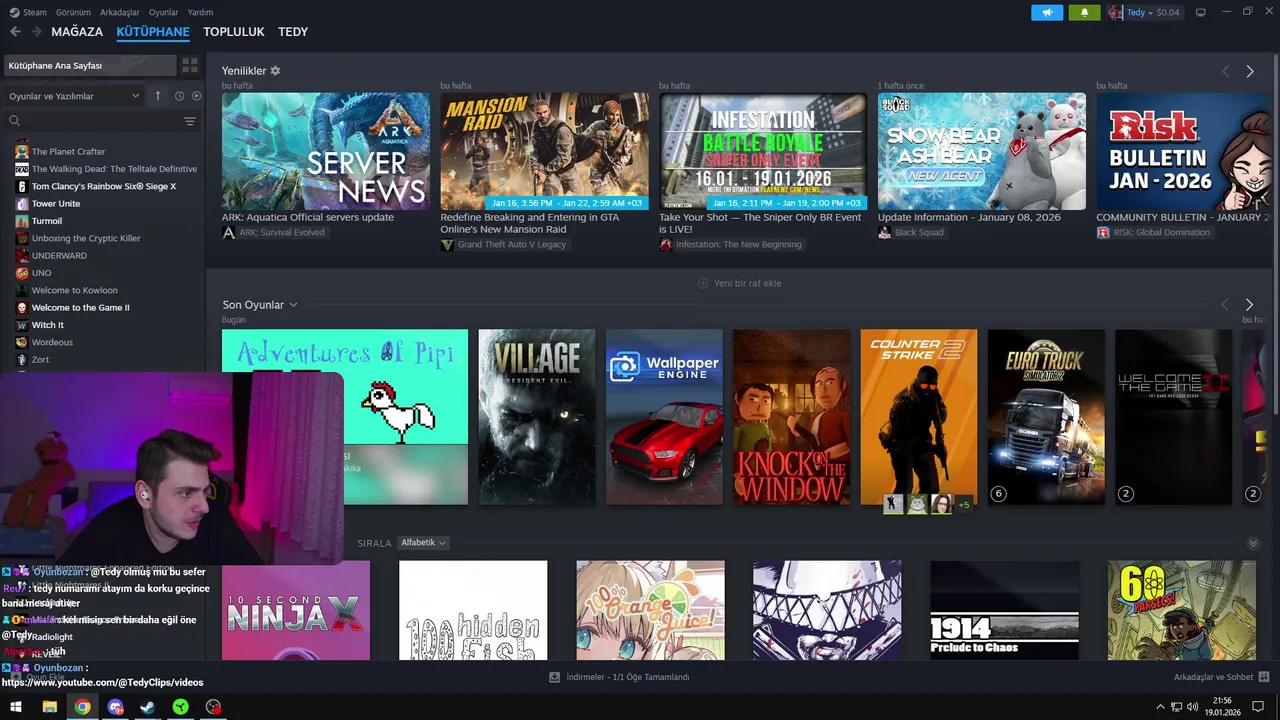Toggle the ready-to-play filter icon

(196, 96)
